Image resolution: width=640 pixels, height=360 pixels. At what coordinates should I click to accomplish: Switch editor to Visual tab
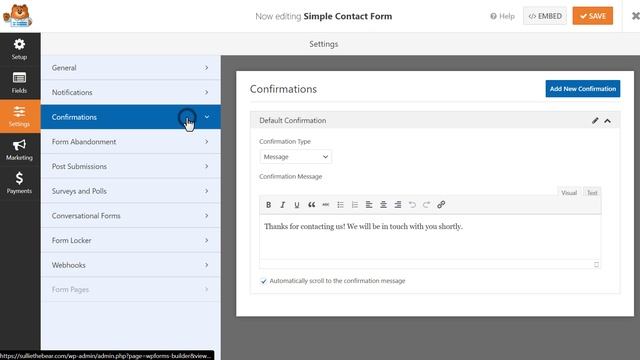coord(569,193)
